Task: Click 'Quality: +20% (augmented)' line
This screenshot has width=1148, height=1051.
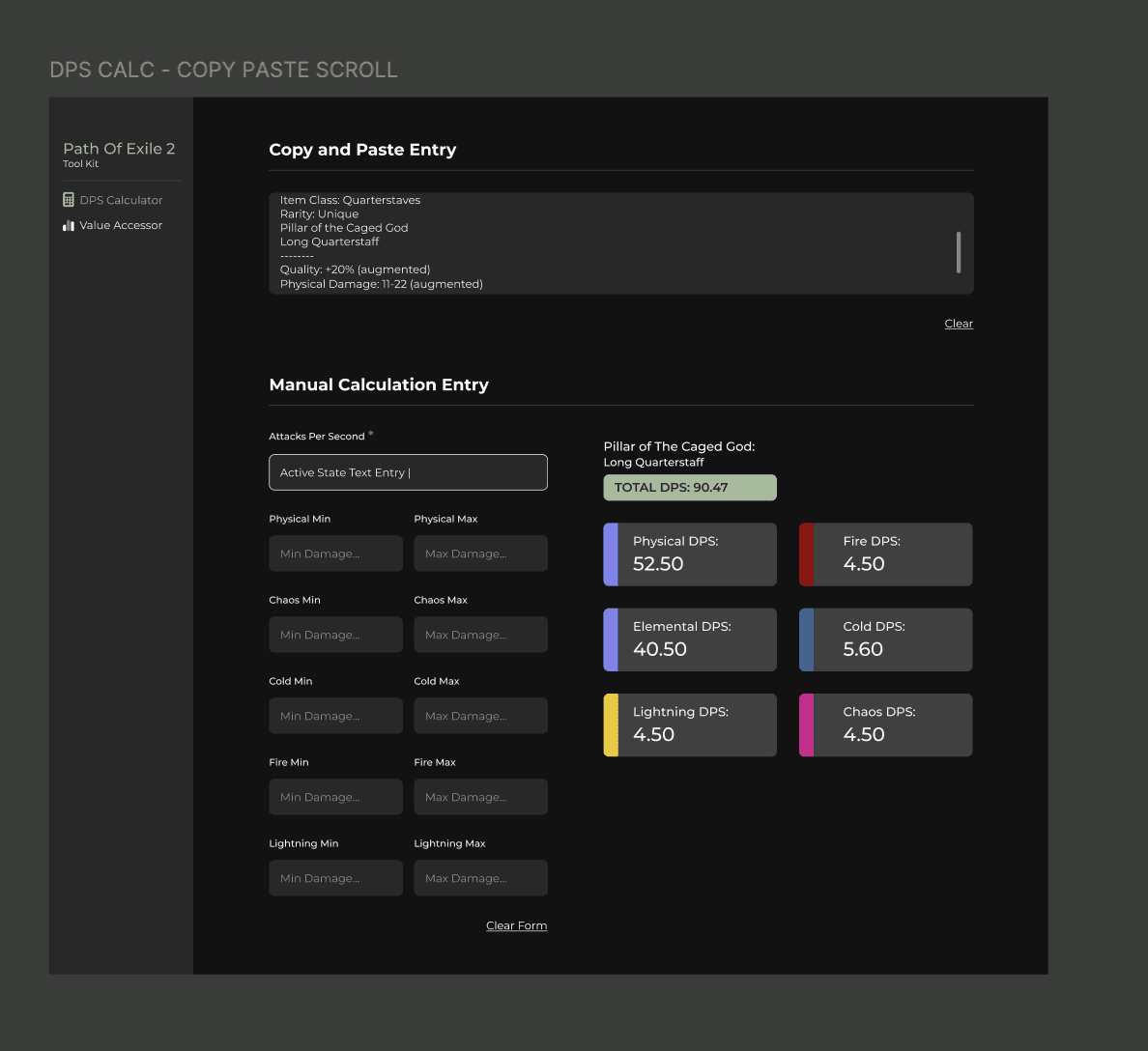Action: pyautogui.click(x=355, y=270)
